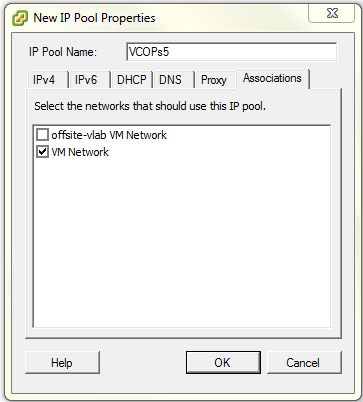Select the DNS tab

coord(173,80)
